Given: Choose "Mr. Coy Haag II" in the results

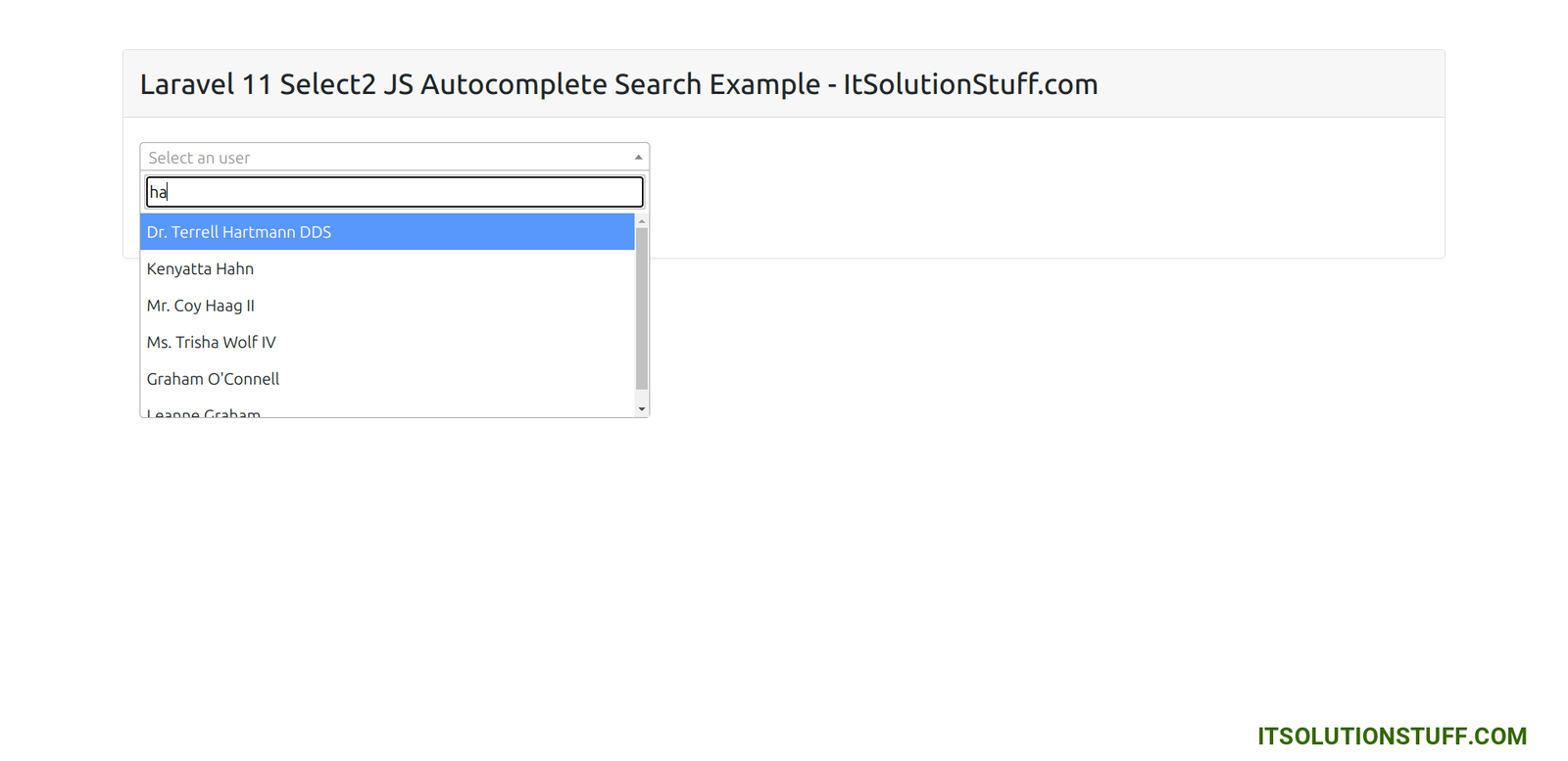Looking at the screenshot, I should pyautogui.click(x=200, y=305).
